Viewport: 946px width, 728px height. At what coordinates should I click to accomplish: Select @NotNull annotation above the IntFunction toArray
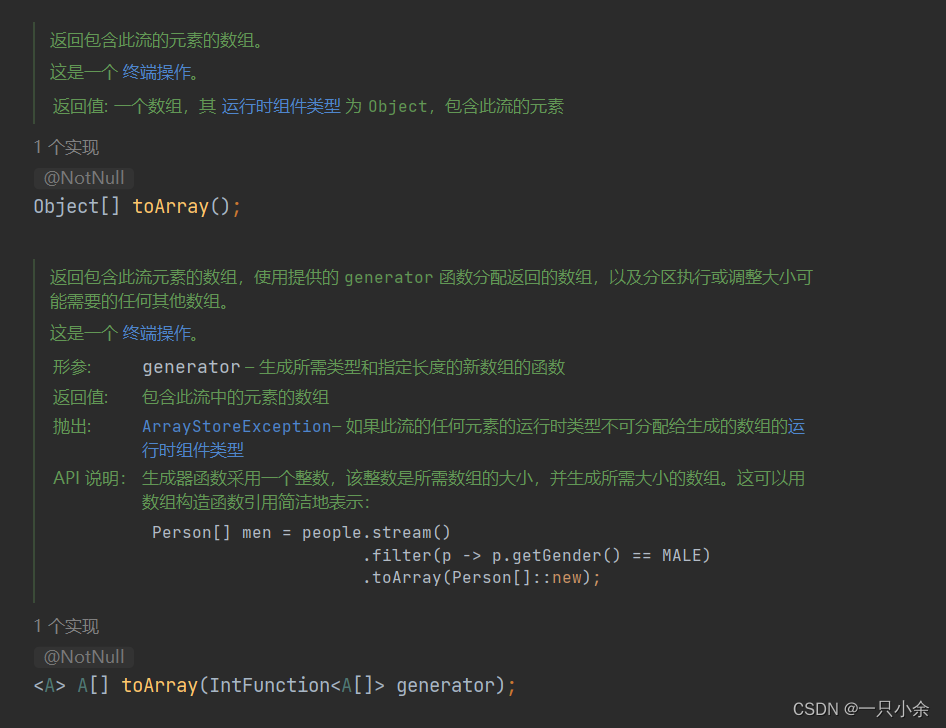click(84, 656)
